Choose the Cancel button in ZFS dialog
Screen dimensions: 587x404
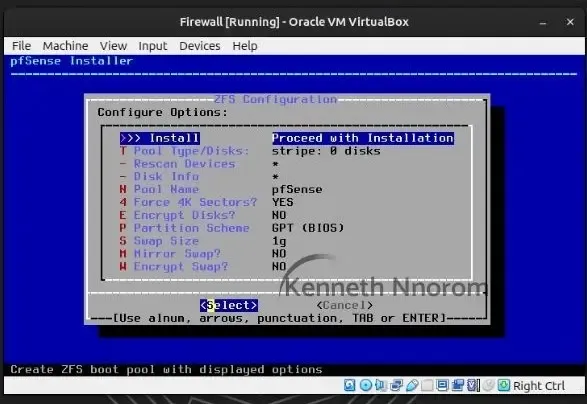click(344, 305)
